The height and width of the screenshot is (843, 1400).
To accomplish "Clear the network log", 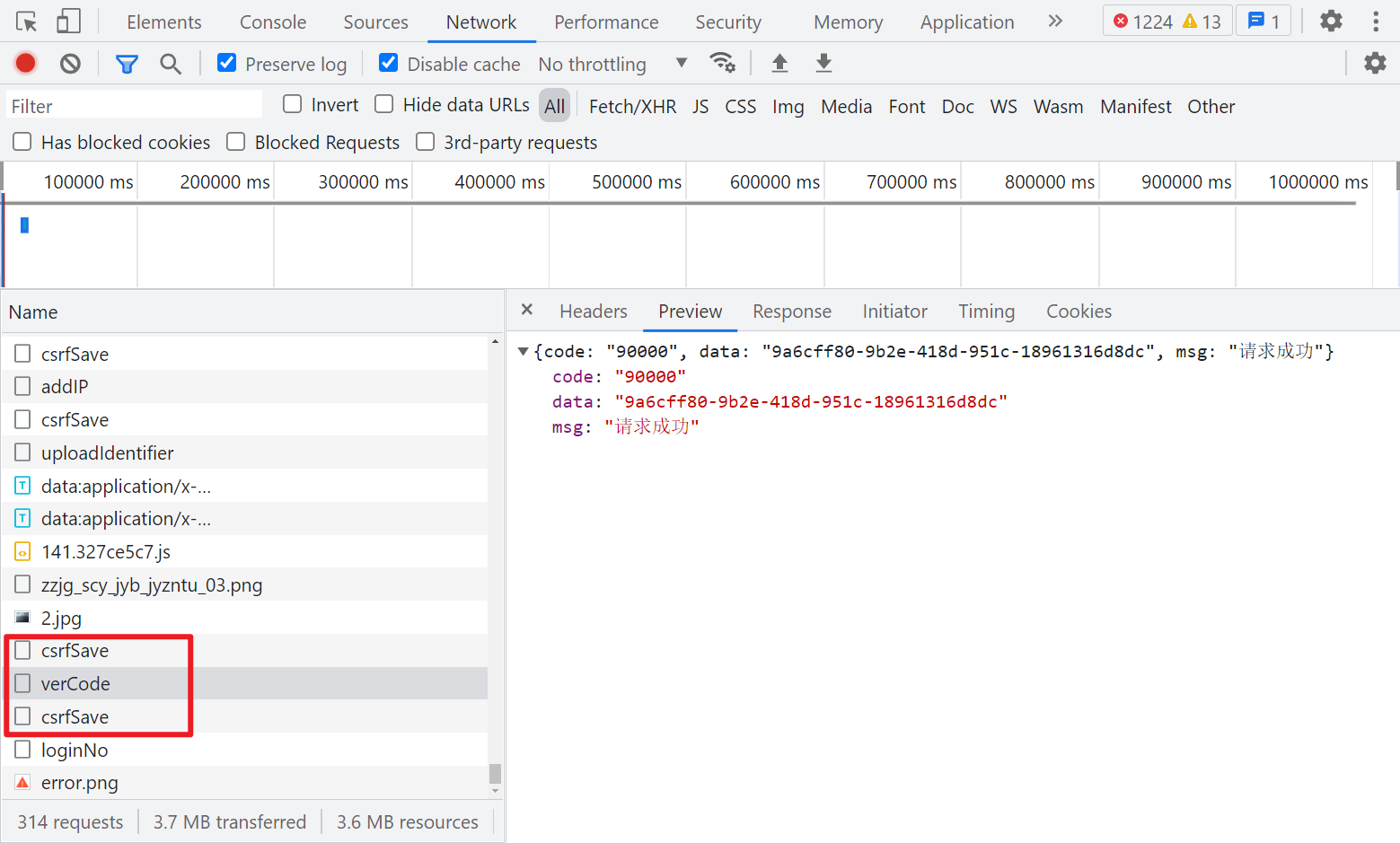I will [x=70, y=63].
